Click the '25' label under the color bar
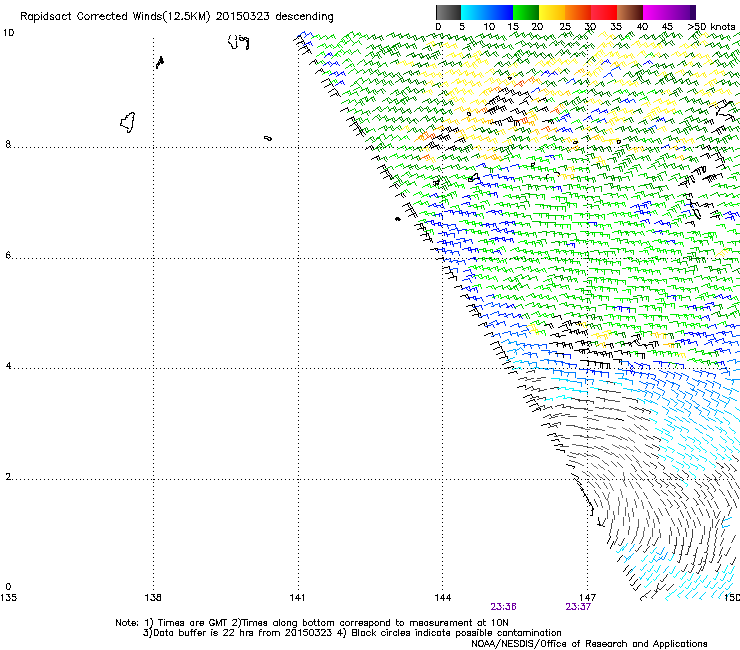Viewport: 740px width, 650px height. [x=565, y=27]
